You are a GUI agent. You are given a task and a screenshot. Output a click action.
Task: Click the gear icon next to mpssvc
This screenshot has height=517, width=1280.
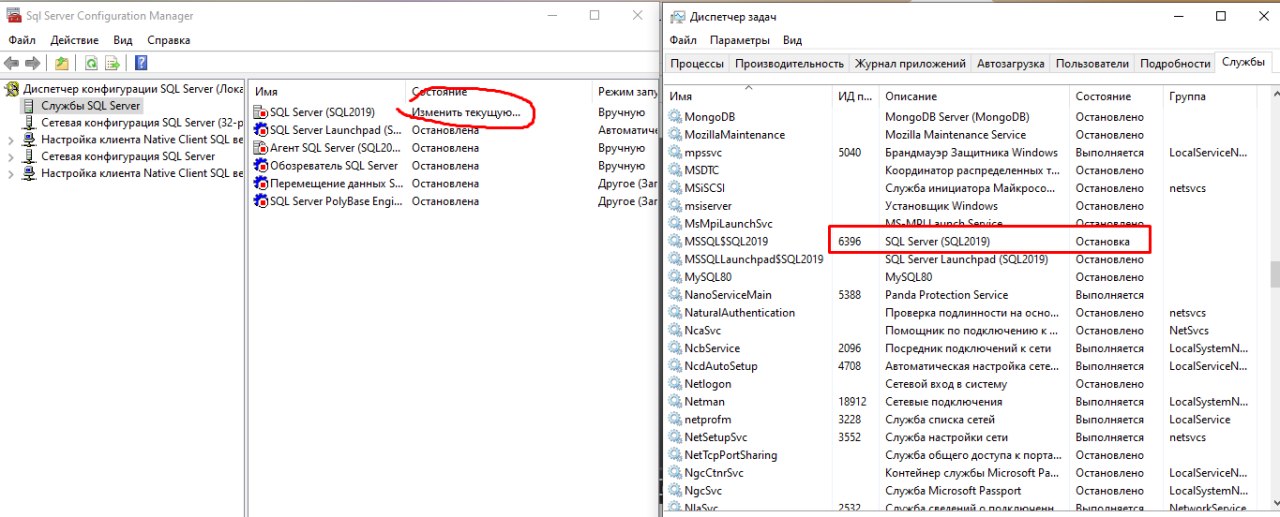point(675,152)
